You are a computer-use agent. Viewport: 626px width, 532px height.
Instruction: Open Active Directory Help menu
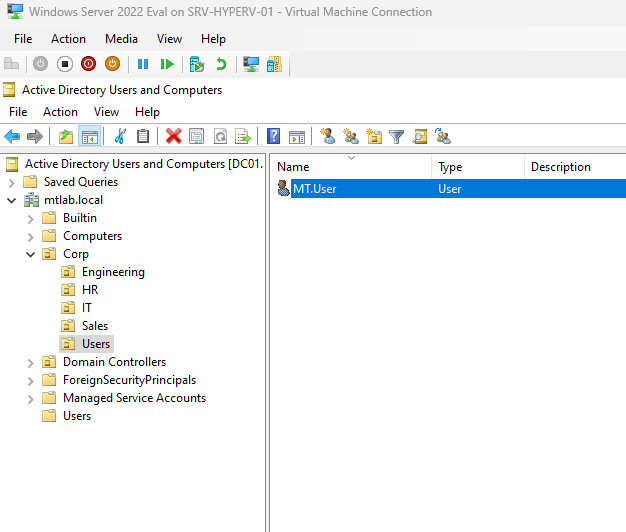[x=147, y=112]
